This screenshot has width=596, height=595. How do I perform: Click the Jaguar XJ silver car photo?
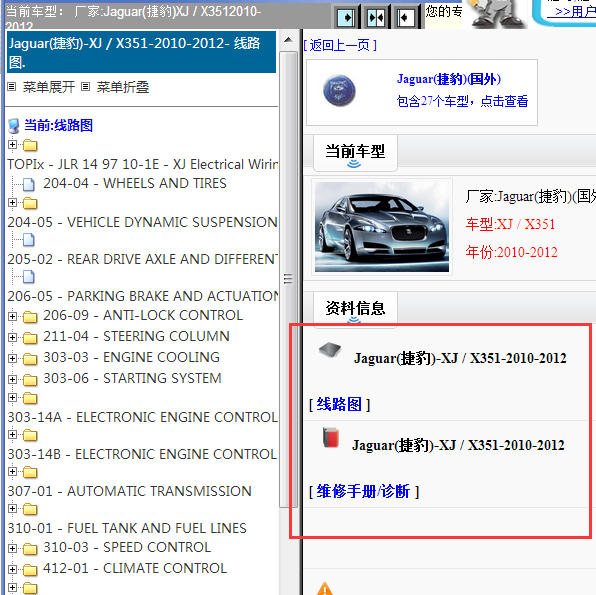(x=382, y=227)
